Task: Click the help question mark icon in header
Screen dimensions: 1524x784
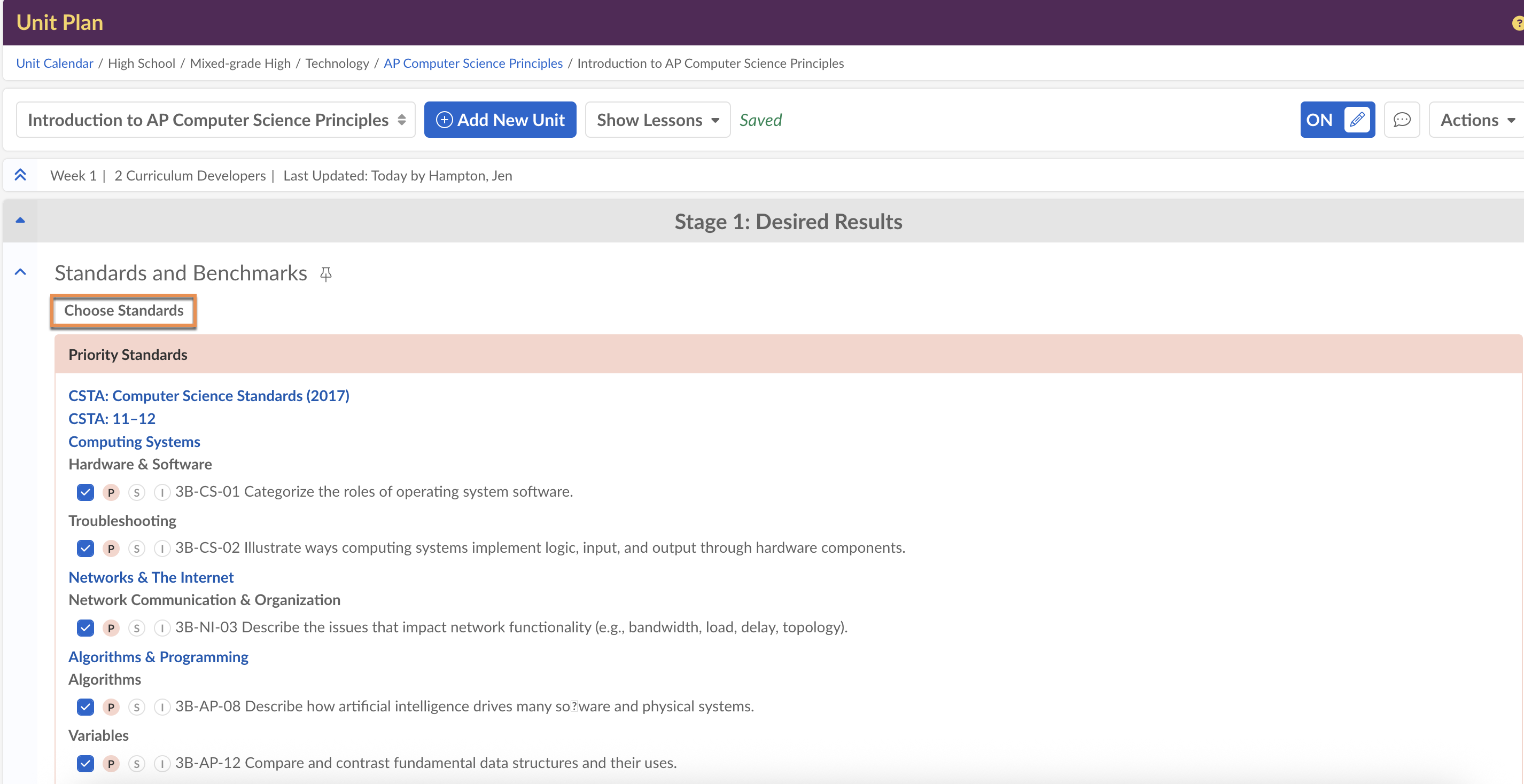Action: [1518, 23]
